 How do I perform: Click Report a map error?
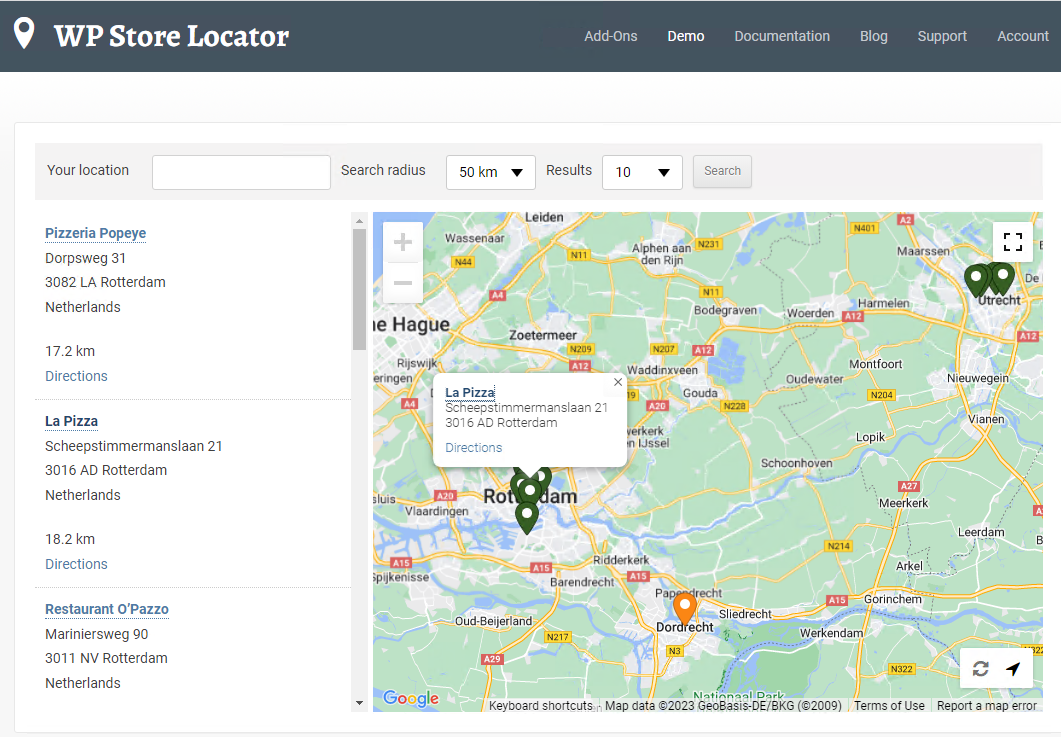click(987, 705)
